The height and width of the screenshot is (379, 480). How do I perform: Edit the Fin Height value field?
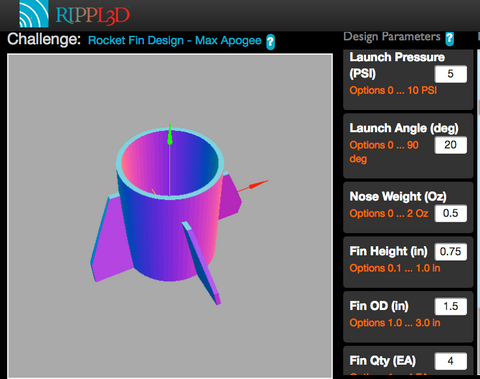point(451,251)
